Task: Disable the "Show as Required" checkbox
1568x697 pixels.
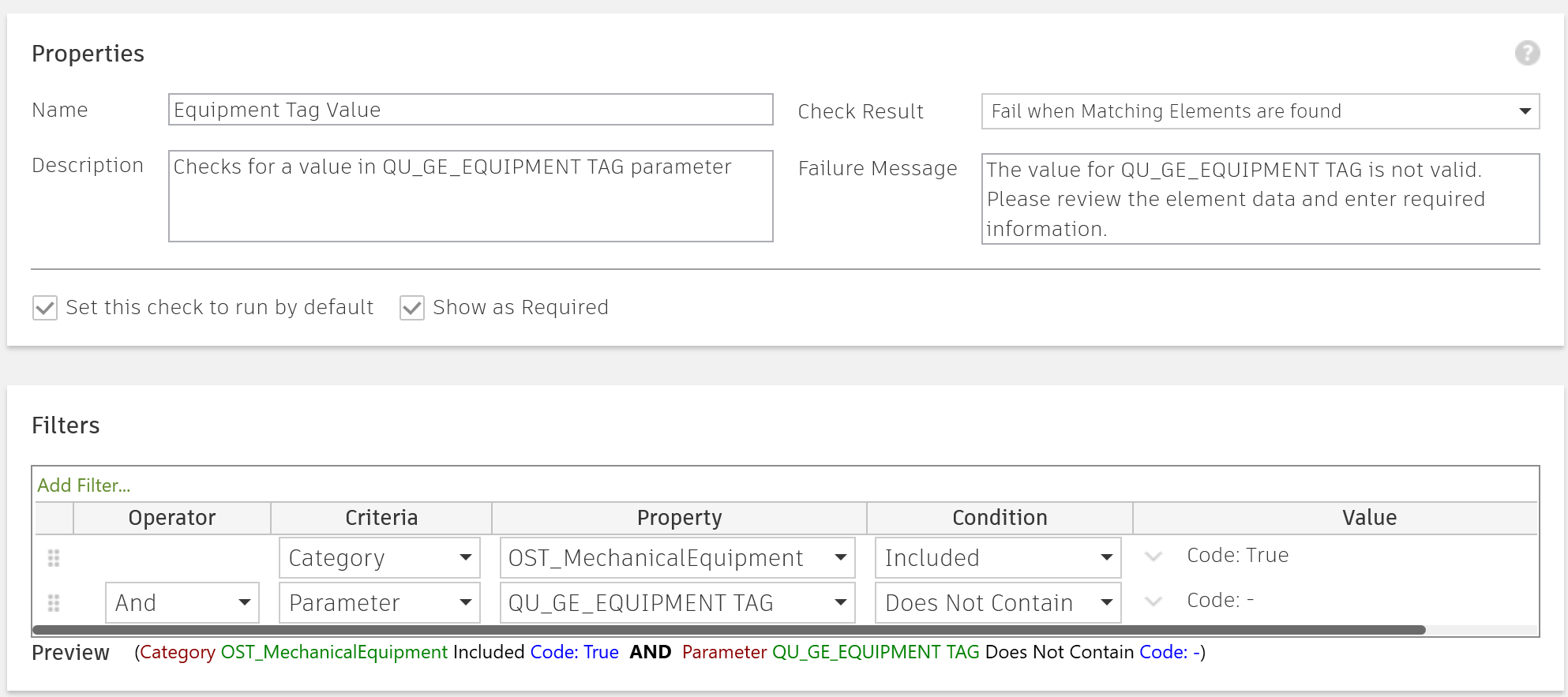Action: pos(411,307)
